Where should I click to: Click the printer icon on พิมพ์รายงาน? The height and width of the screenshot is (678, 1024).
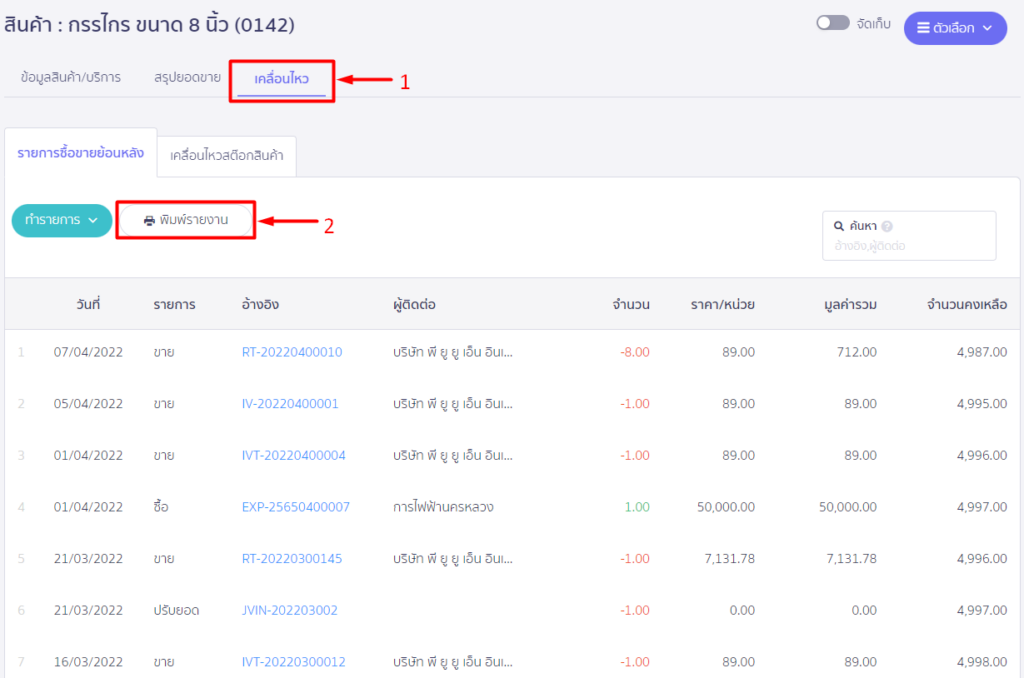(x=149, y=220)
